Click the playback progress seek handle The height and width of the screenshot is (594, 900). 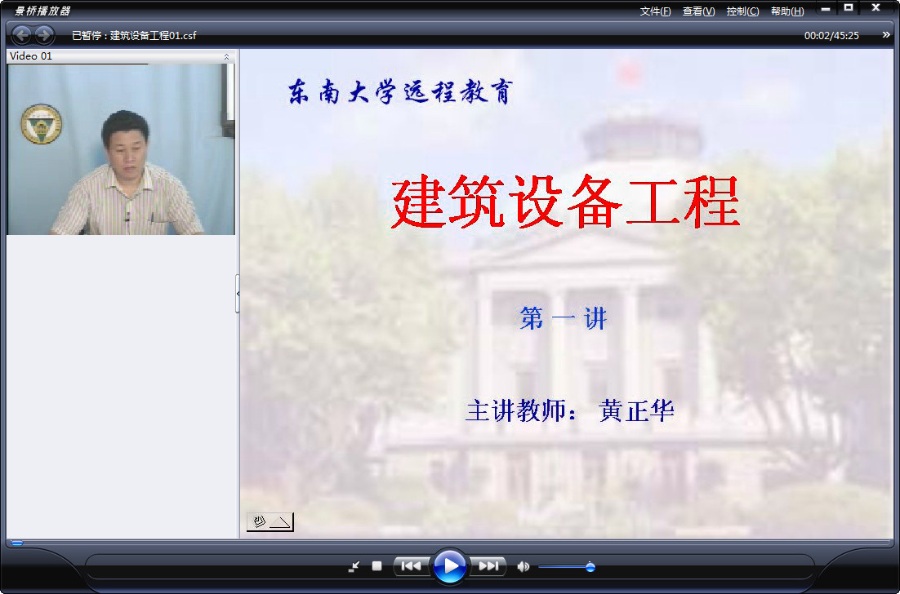click(x=17, y=542)
